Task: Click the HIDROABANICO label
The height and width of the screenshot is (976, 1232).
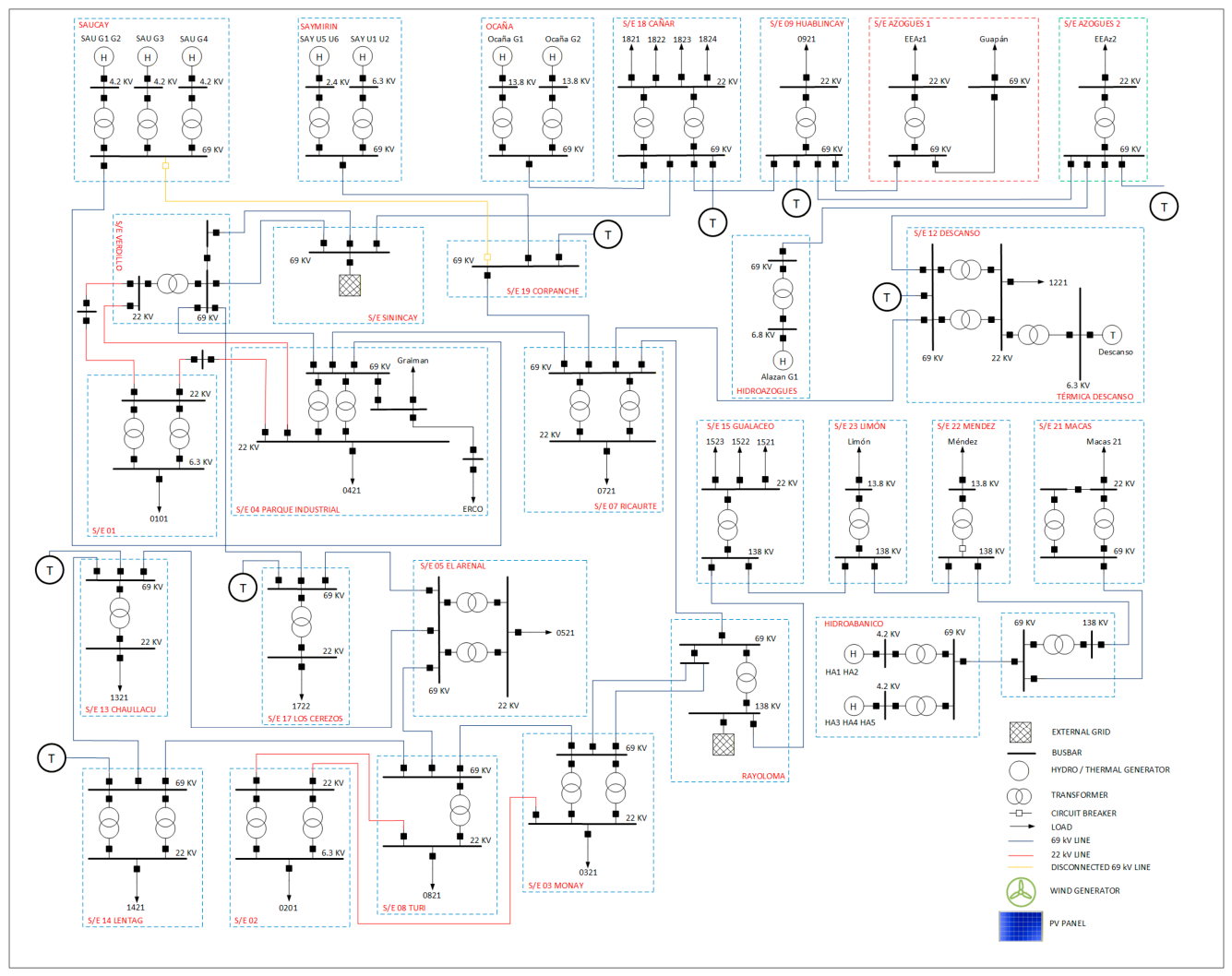Action: tap(854, 625)
